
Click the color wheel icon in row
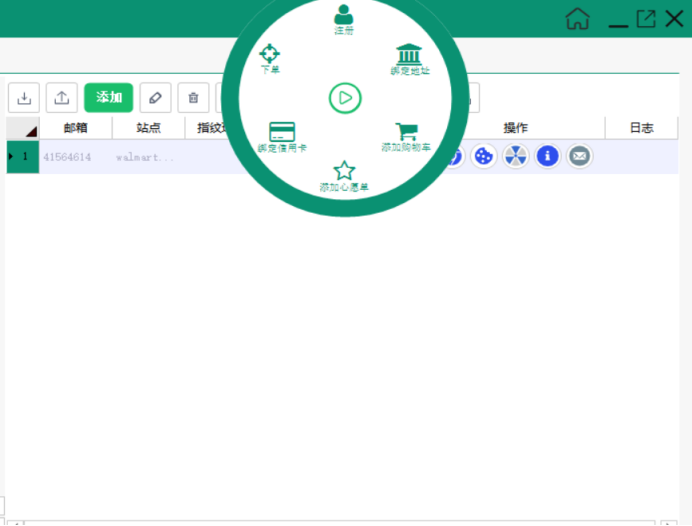click(515, 156)
